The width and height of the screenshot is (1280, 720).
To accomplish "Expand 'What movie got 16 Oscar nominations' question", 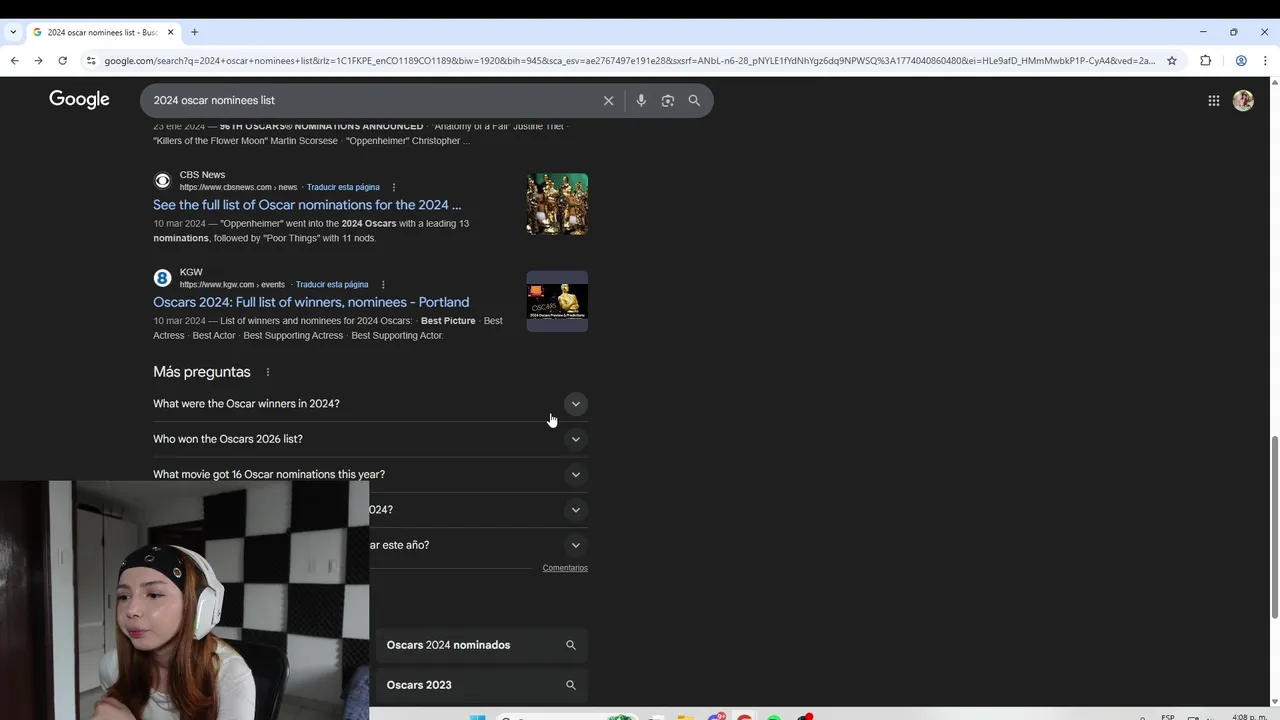I will tap(370, 474).
